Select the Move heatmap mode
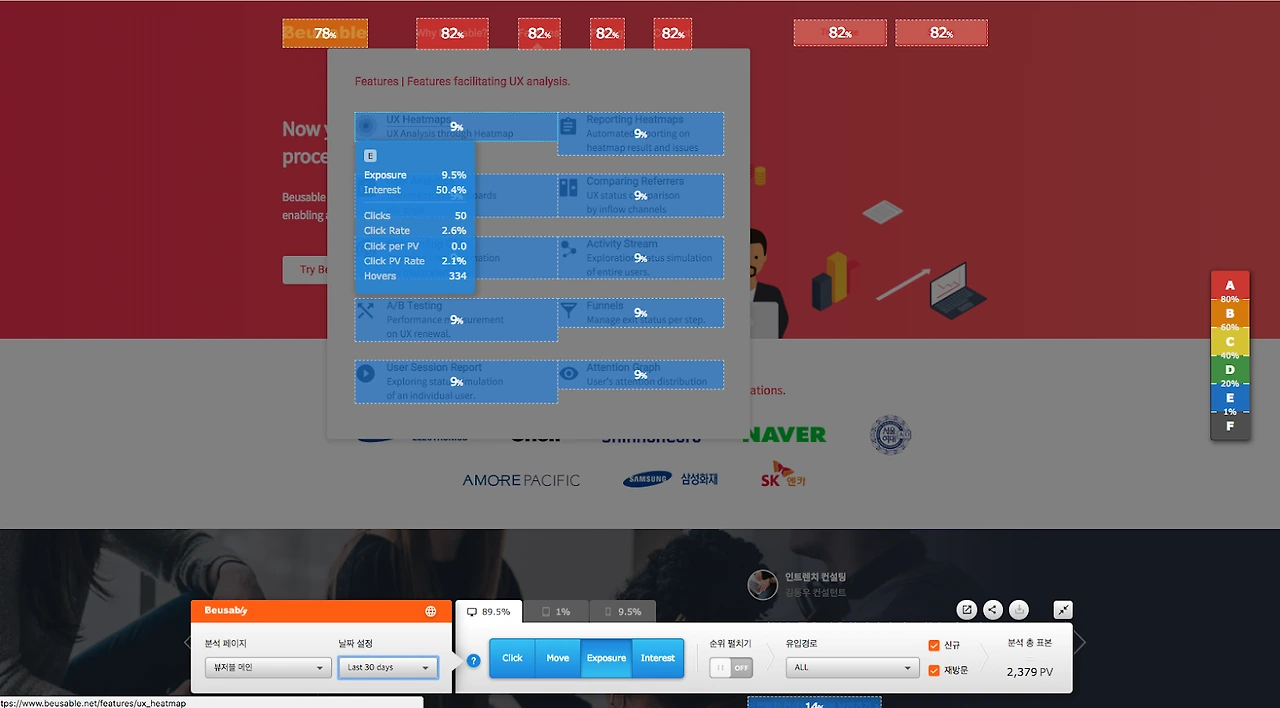Image resolution: width=1280 pixels, height=708 pixels. tap(558, 658)
